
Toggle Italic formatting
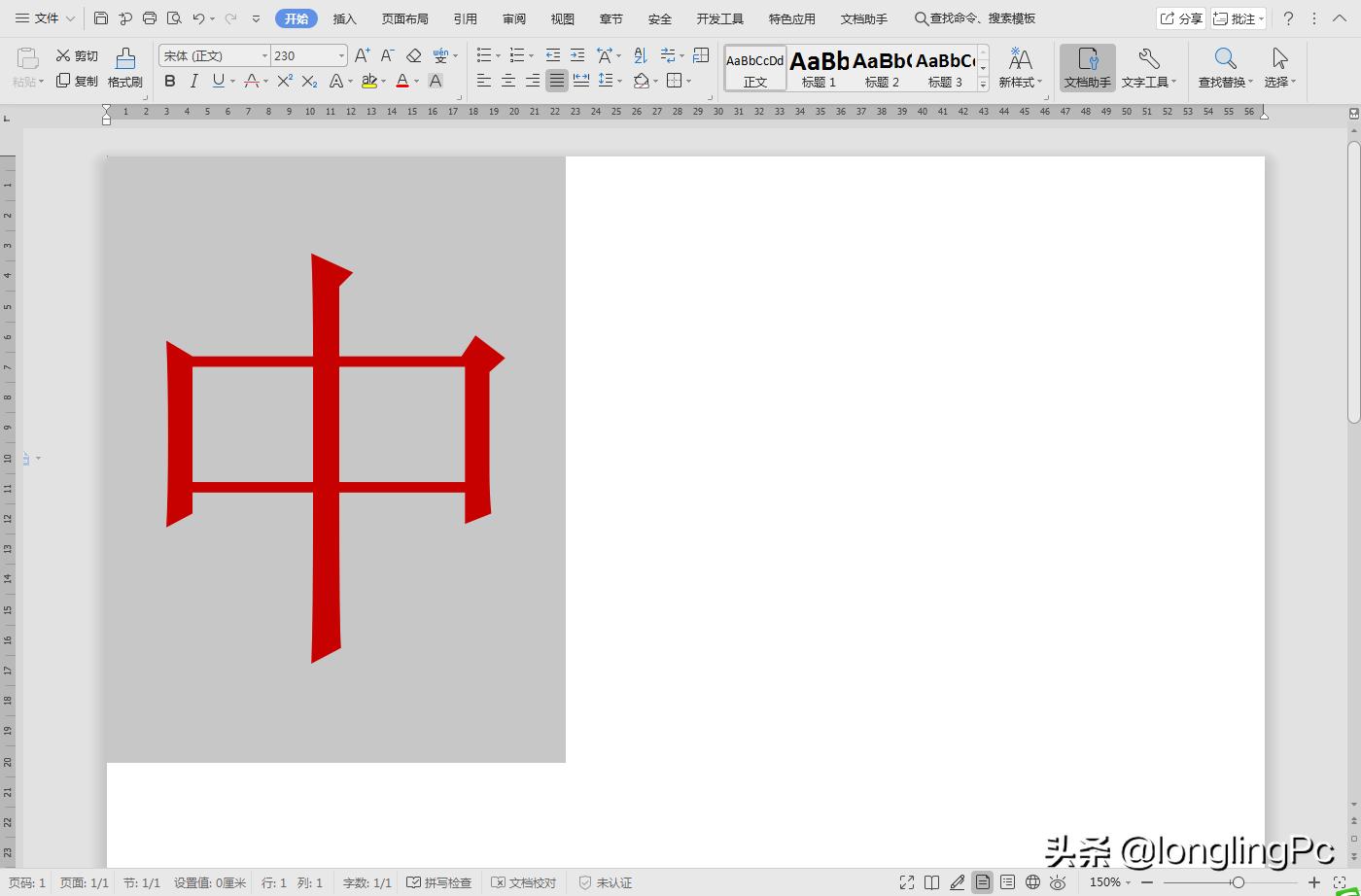pos(194,82)
